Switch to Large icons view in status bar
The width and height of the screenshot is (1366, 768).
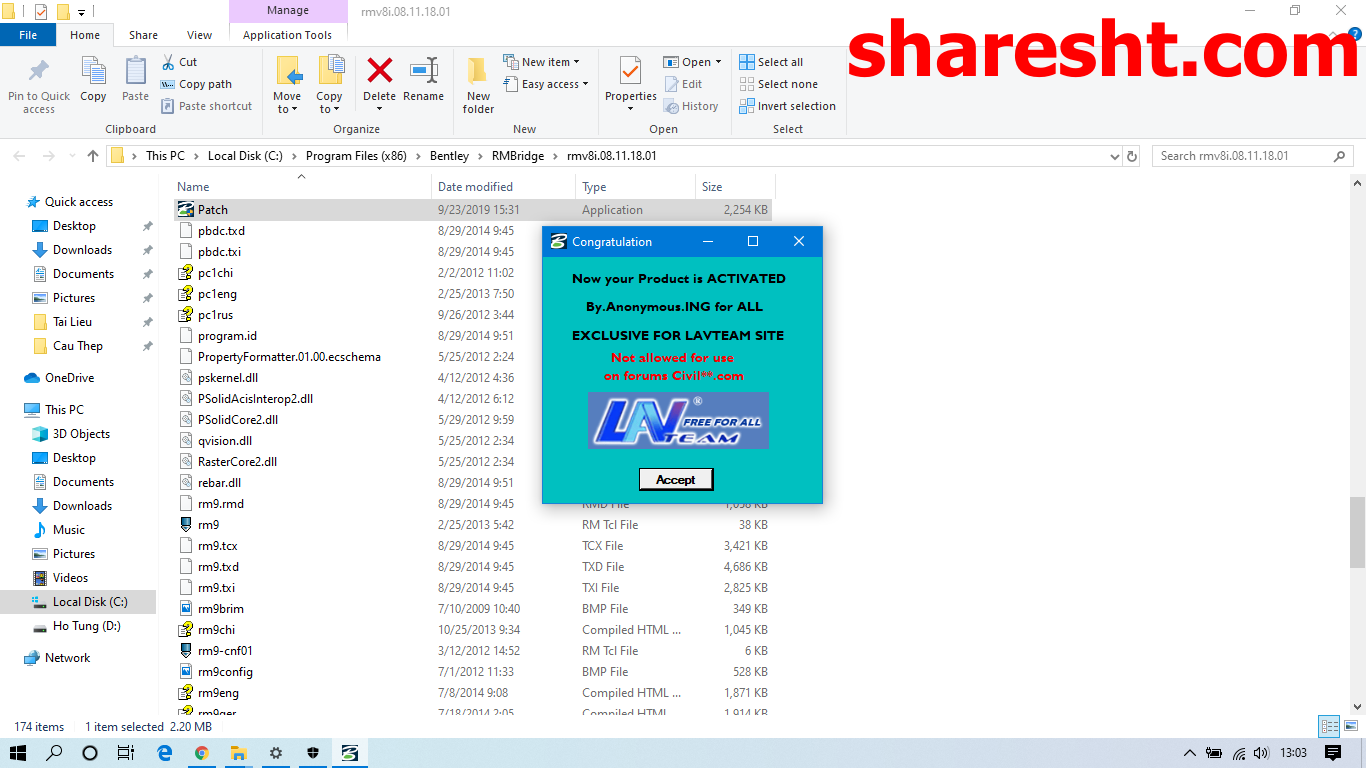click(1349, 727)
